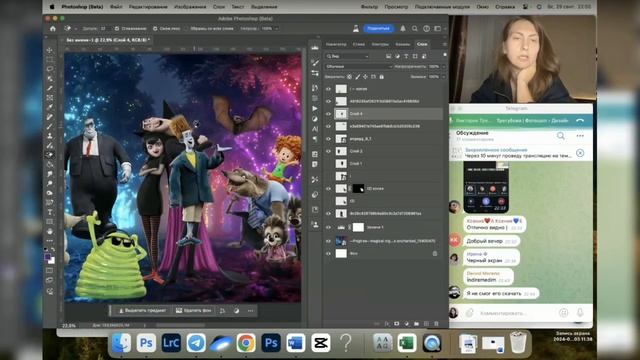This screenshot has width=640, height=360.
Task: Select the Clone Stamp tool
Action: click(50, 136)
